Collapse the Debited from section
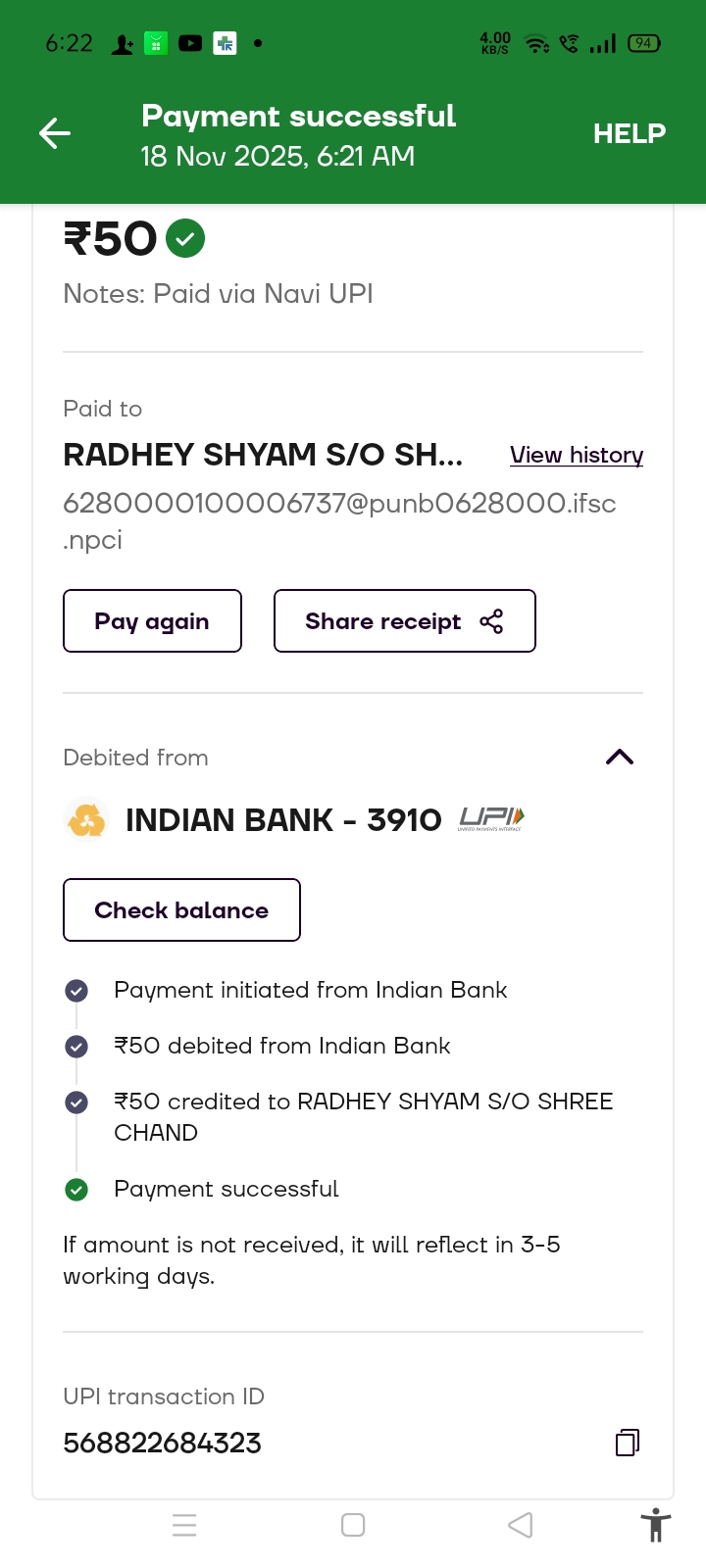Screen dimensions: 706x1568 [620, 757]
